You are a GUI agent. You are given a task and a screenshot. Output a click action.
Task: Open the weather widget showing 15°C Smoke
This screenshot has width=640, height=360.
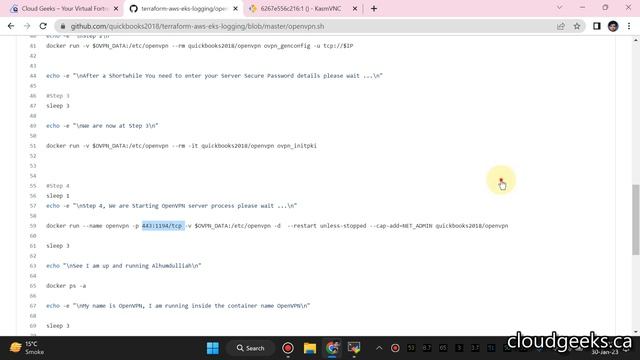tap(28, 348)
